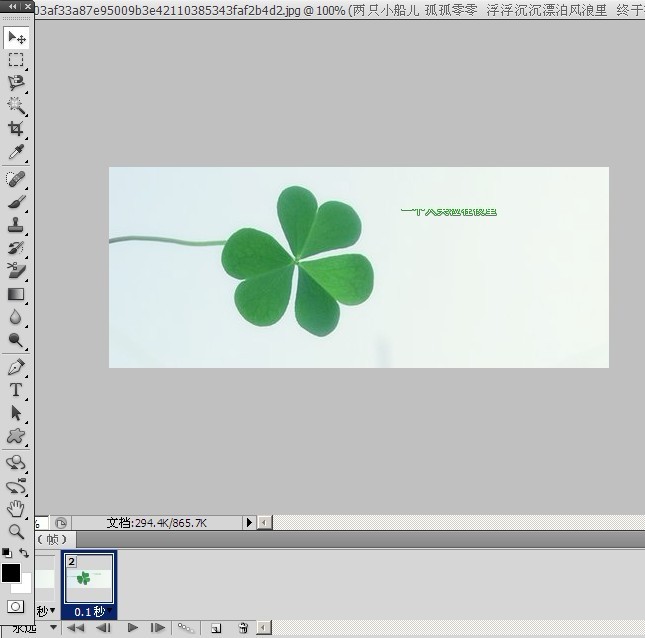Select the Path Selection tool
The height and width of the screenshot is (638, 645).
(16, 413)
